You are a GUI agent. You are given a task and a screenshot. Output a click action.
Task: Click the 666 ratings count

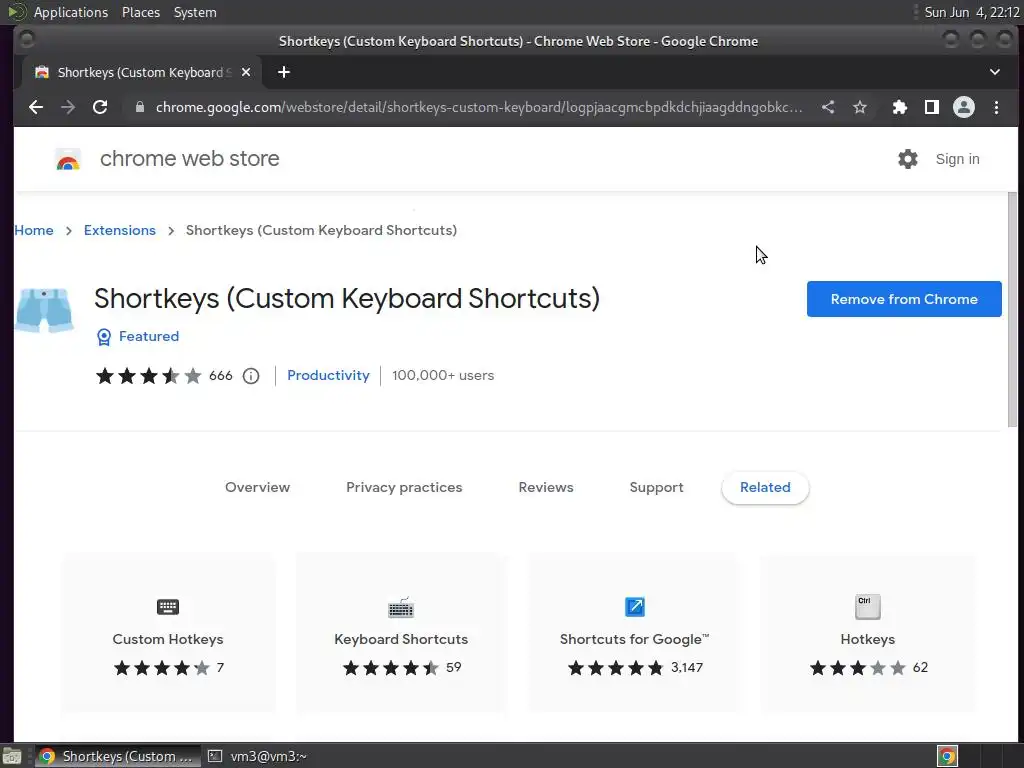click(x=221, y=376)
